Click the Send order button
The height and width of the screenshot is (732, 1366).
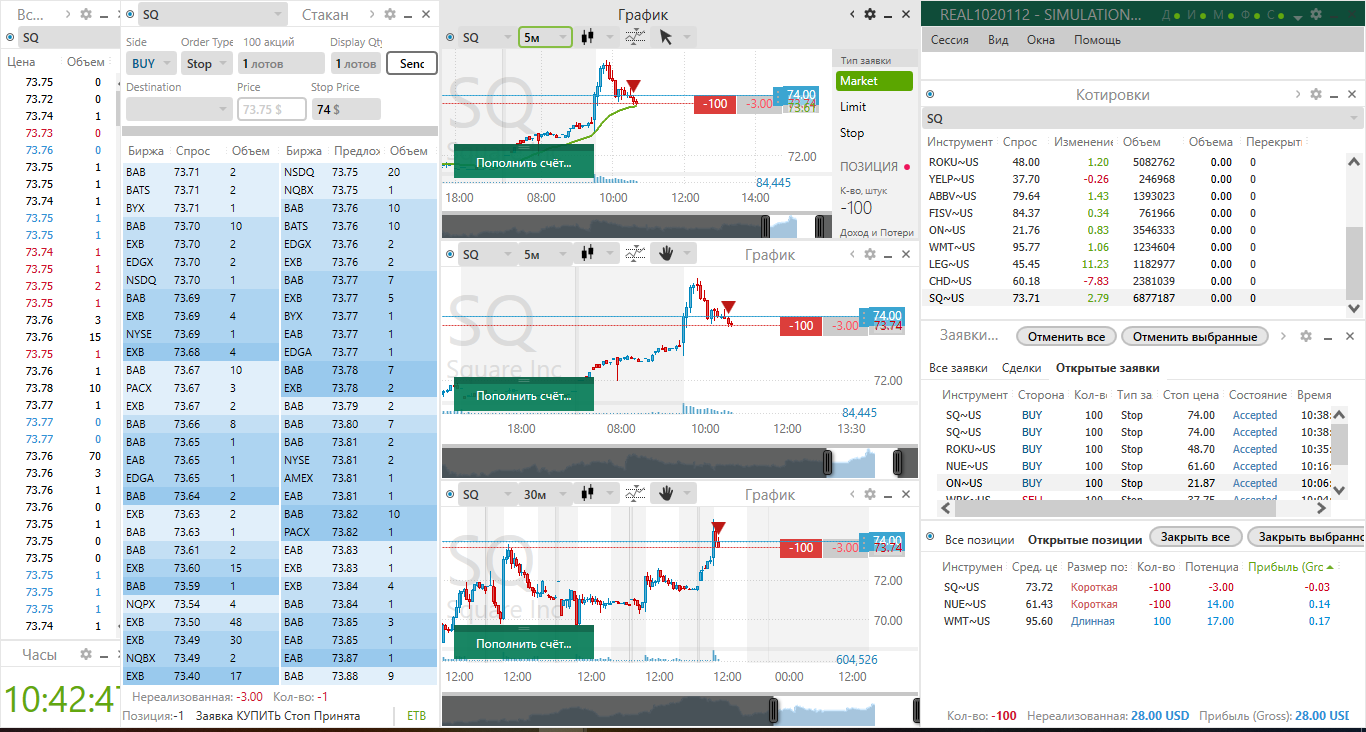point(412,63)
